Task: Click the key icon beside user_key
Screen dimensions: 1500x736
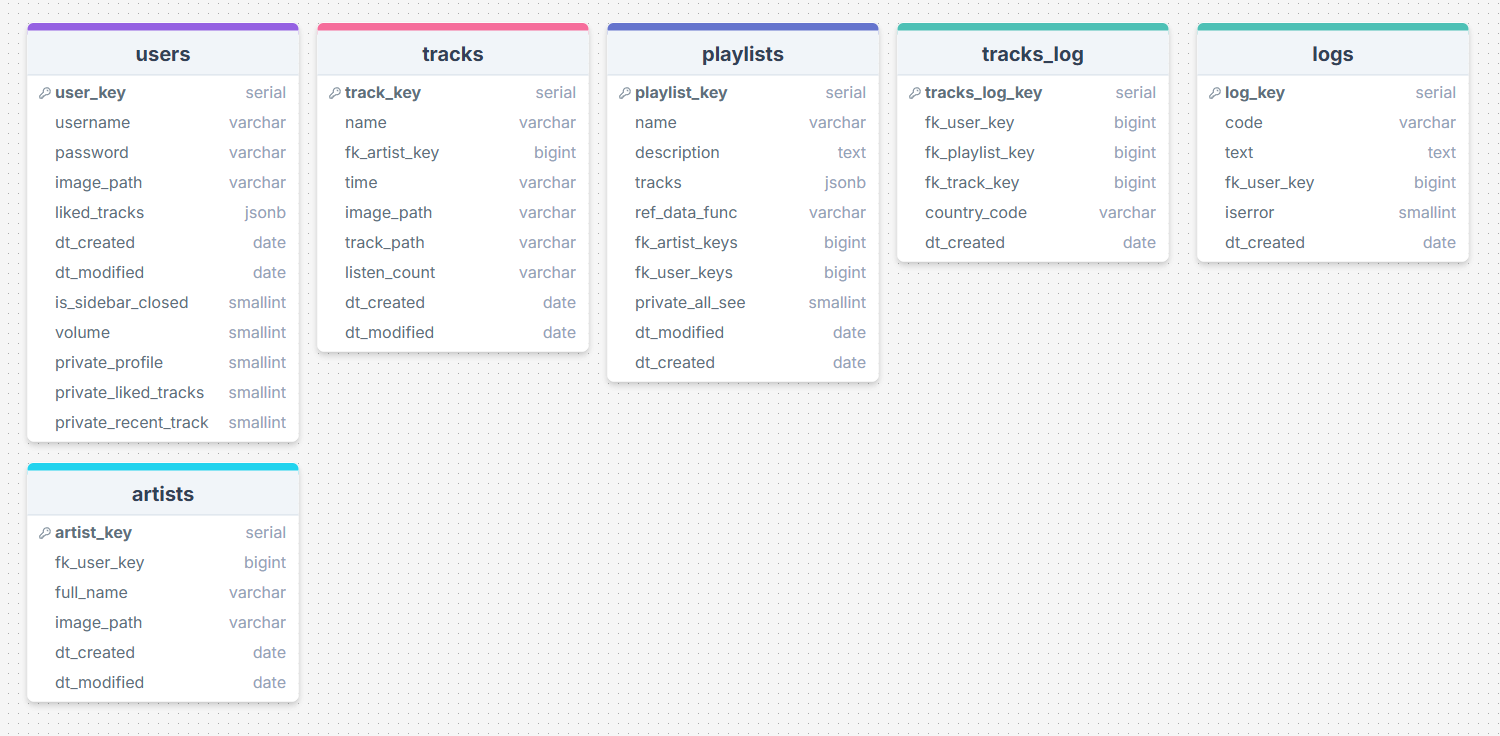Action: (44, 93)
